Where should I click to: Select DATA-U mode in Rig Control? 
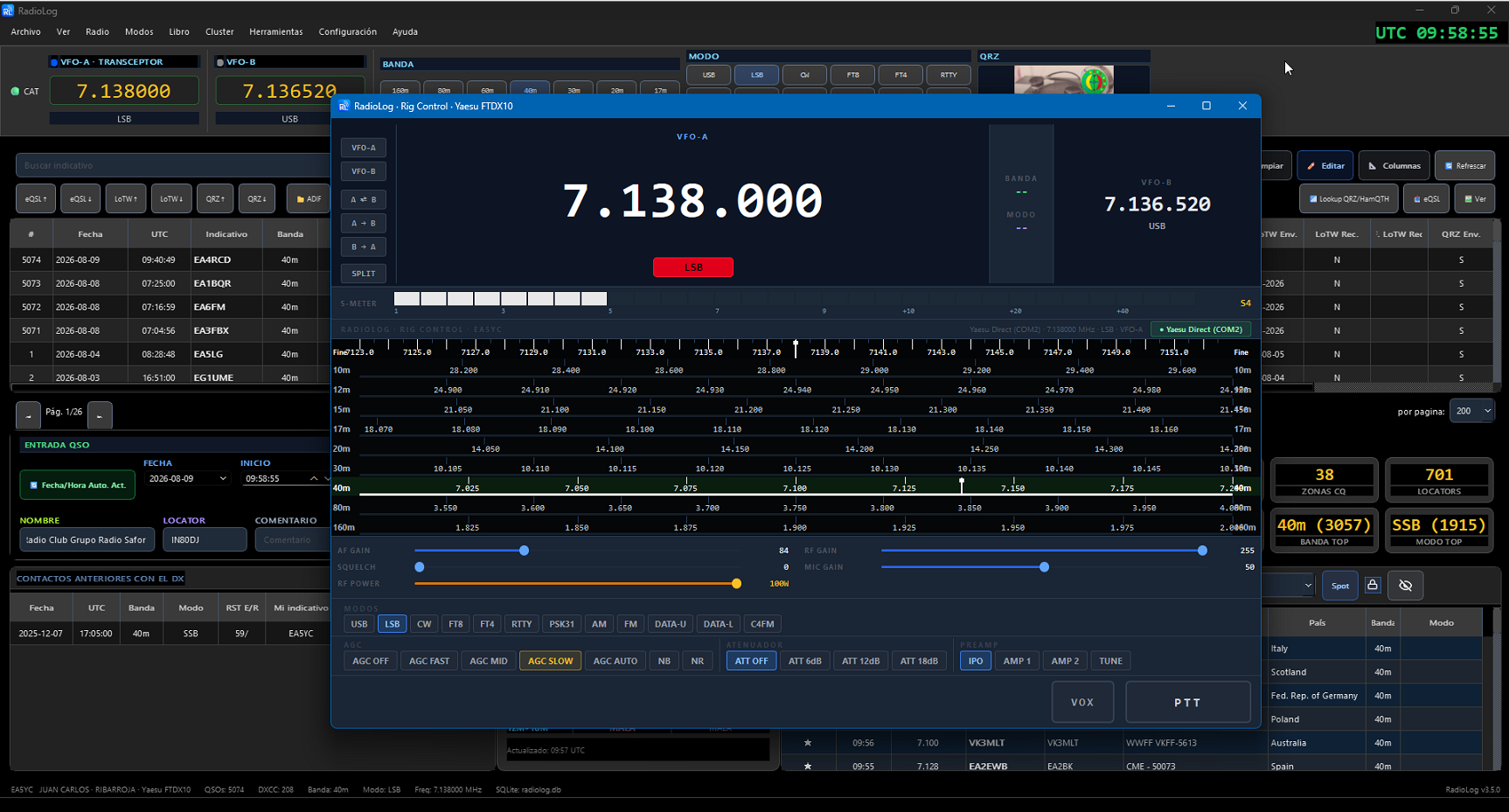pyautogui.click(x=671, y=624)
